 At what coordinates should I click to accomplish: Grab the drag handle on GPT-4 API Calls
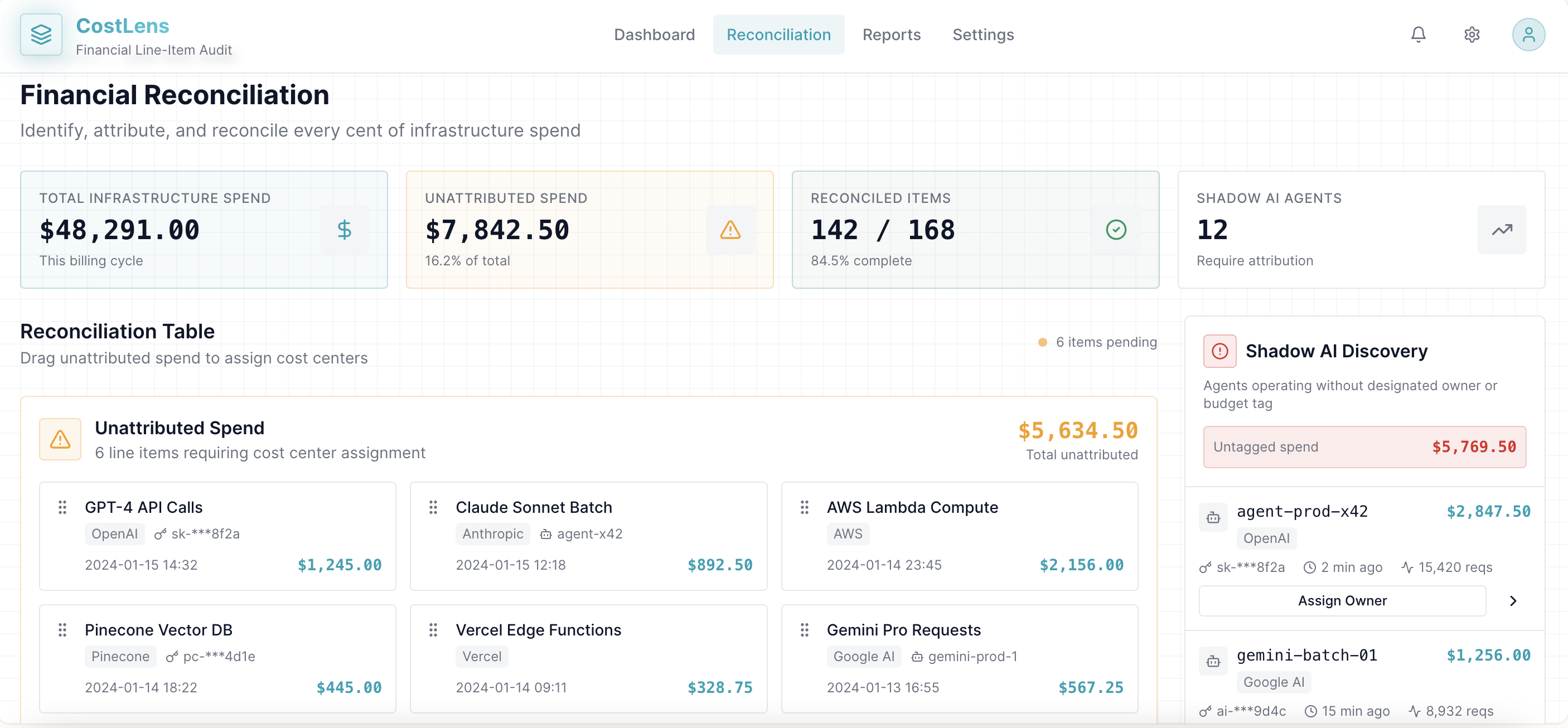point(62,507)
